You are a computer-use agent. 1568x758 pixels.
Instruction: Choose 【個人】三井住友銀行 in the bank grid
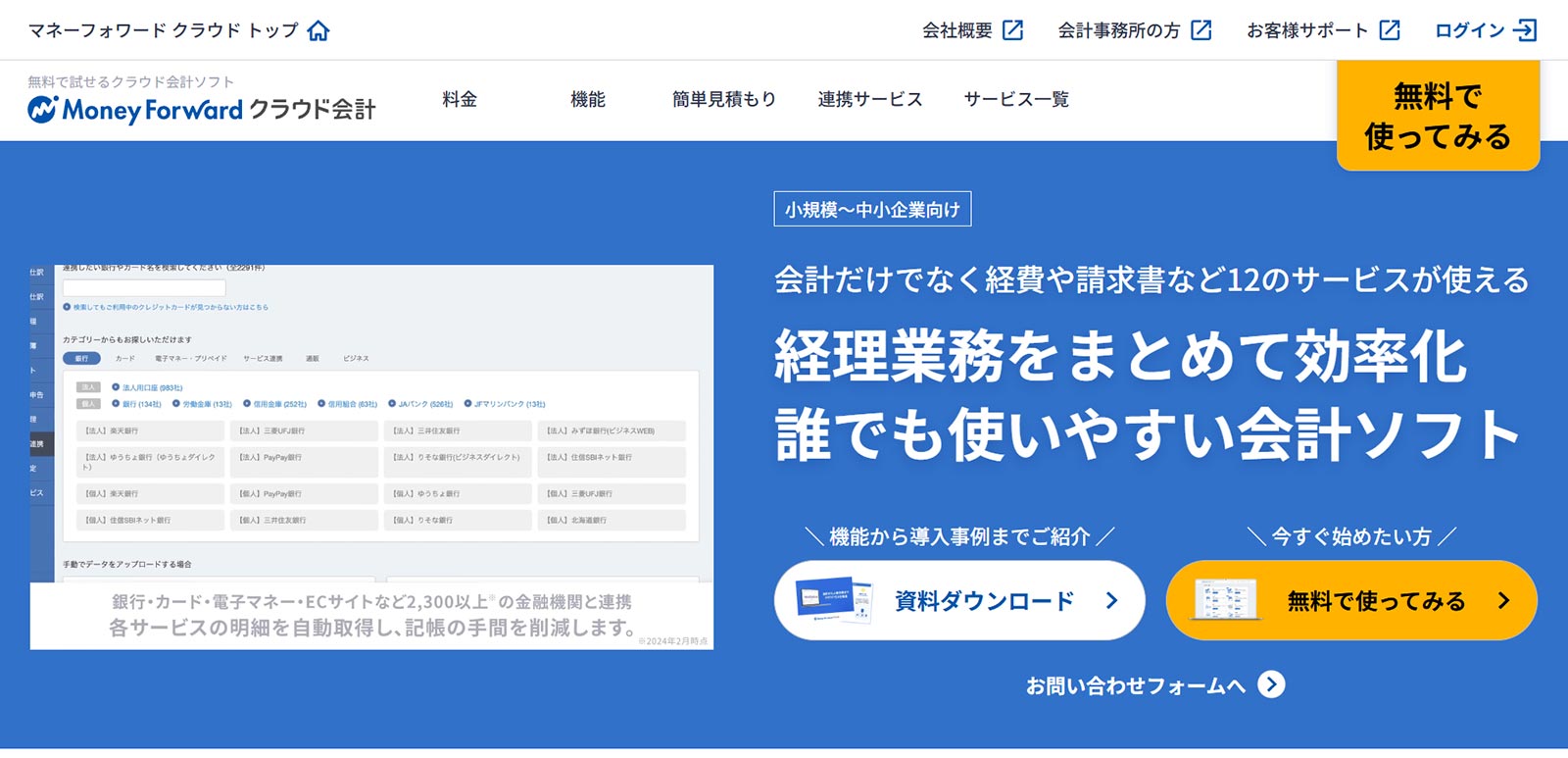tap(304, 520)
